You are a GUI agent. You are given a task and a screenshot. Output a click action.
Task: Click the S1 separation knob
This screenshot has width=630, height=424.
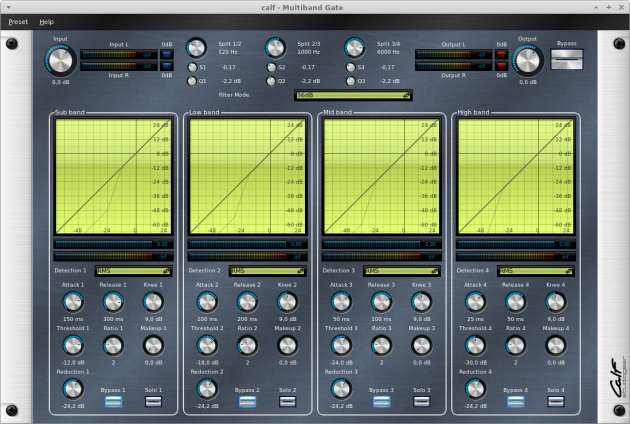pyautogui.click(x=192, y=67)
